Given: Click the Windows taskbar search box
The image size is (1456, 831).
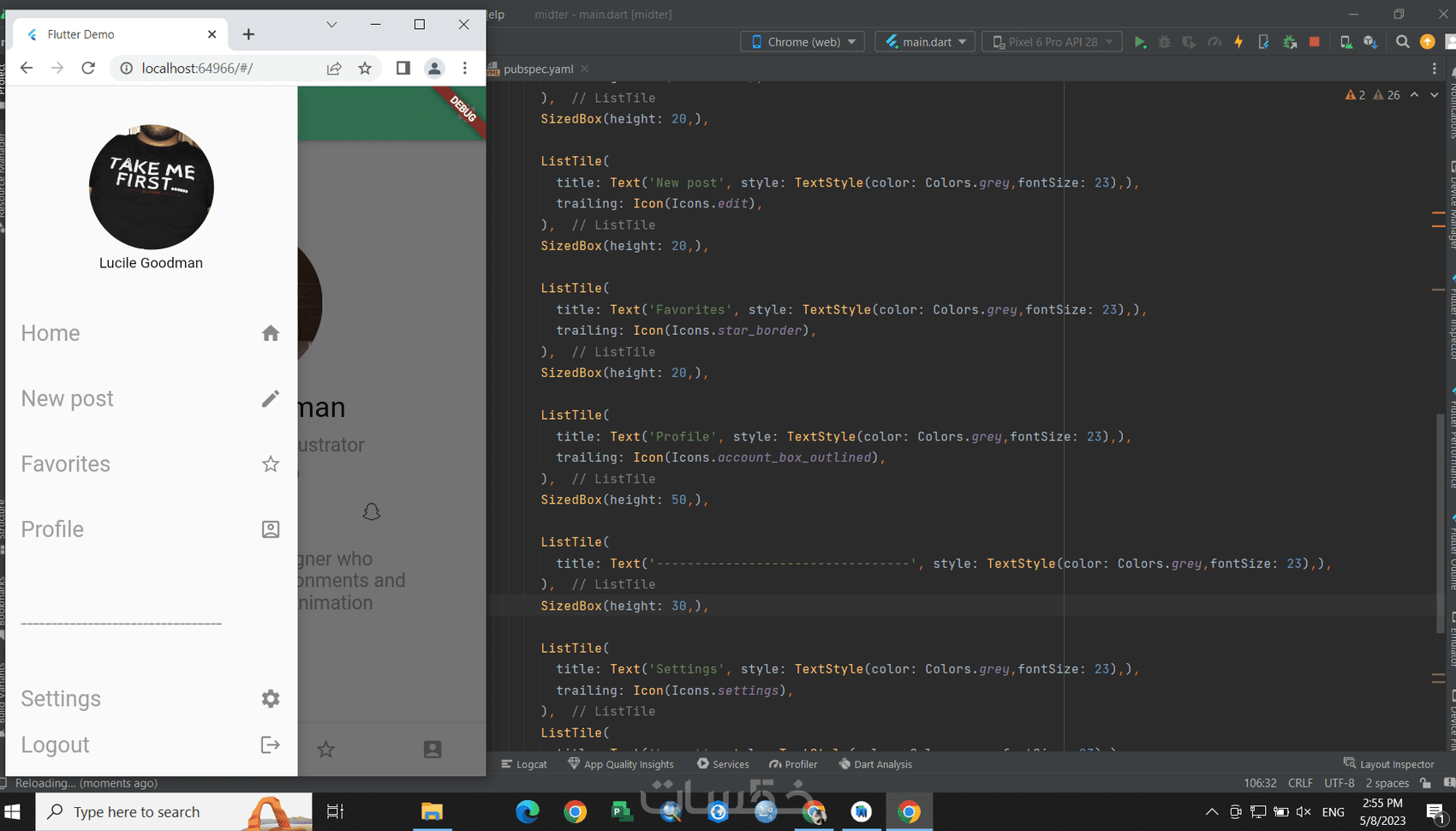Looking at the screenshot, I should [x=174, y=812].
